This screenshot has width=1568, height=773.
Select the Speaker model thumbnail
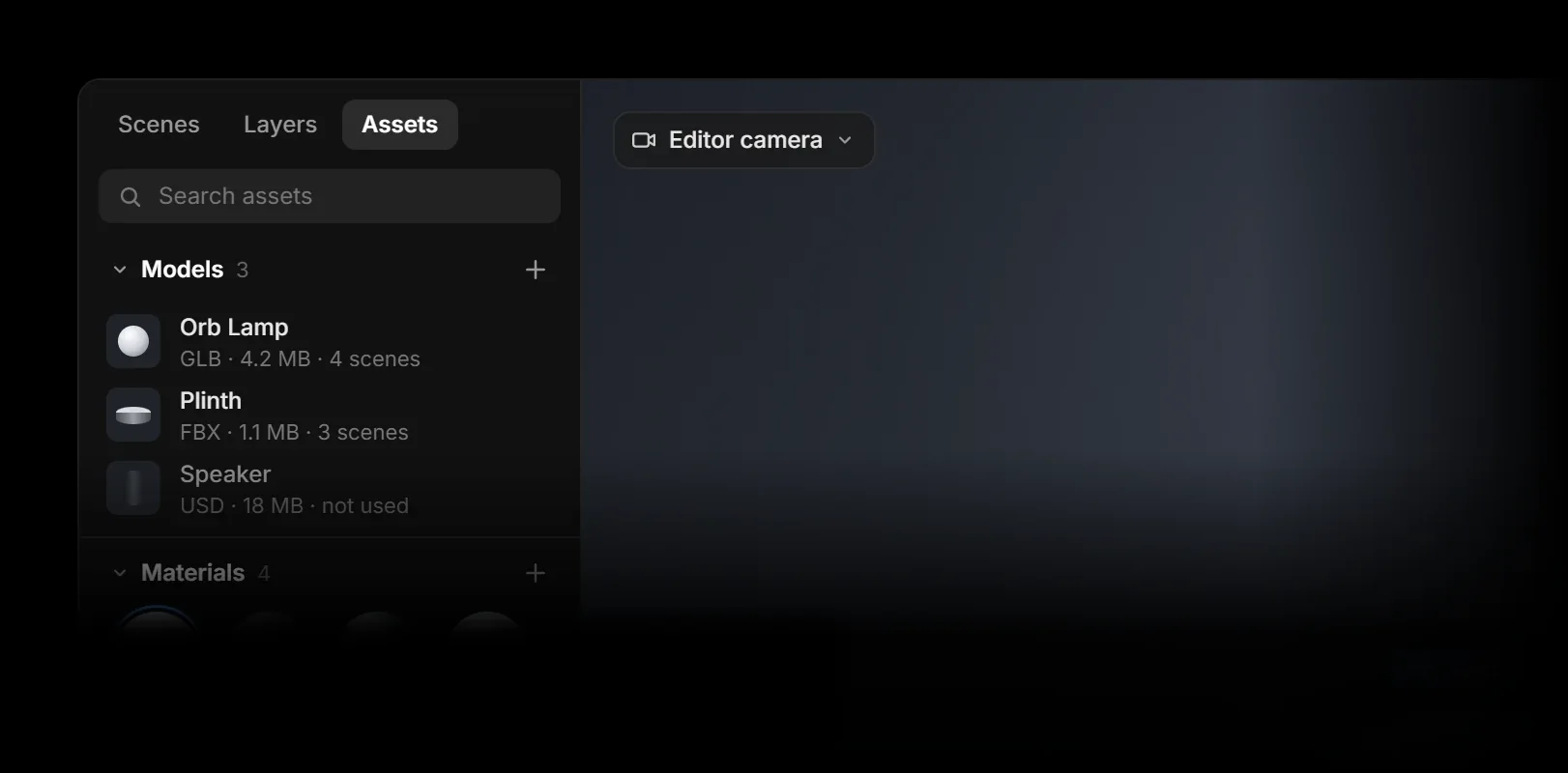click(x=133, y=488)
